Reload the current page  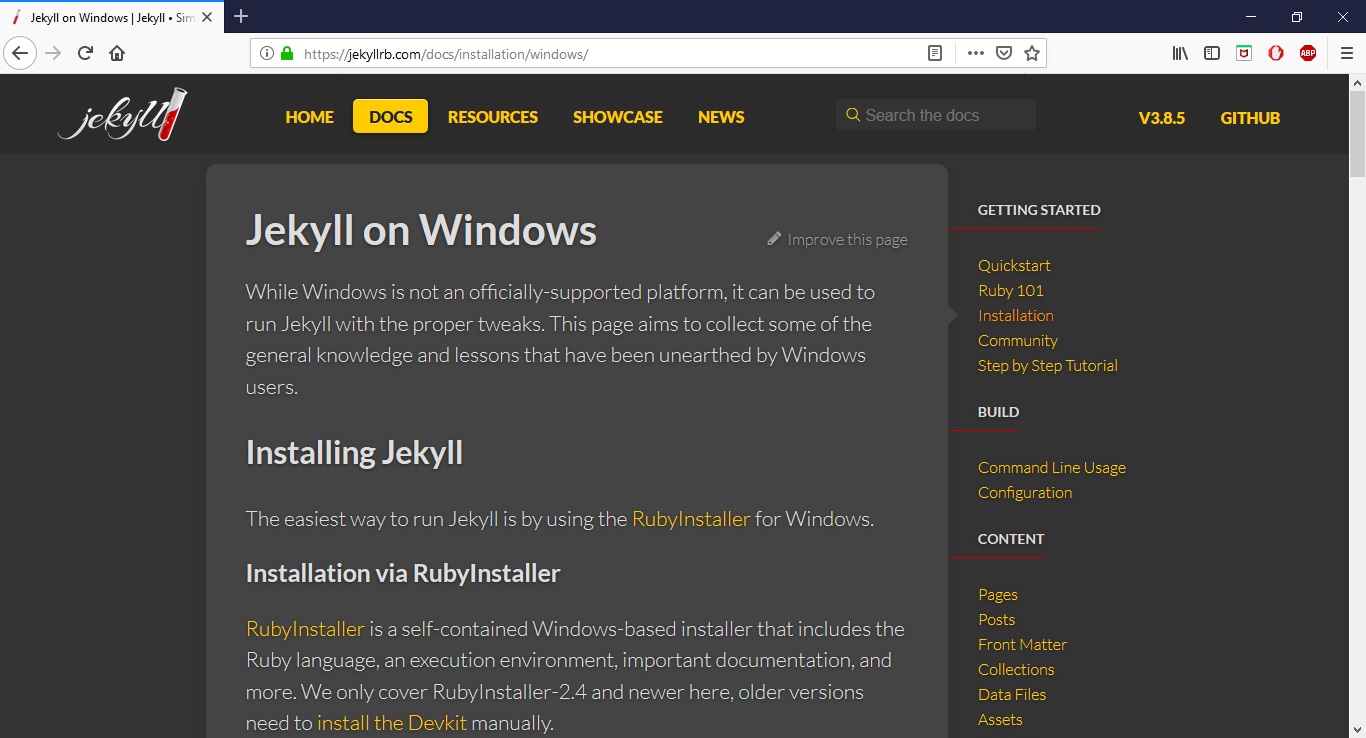86,53
